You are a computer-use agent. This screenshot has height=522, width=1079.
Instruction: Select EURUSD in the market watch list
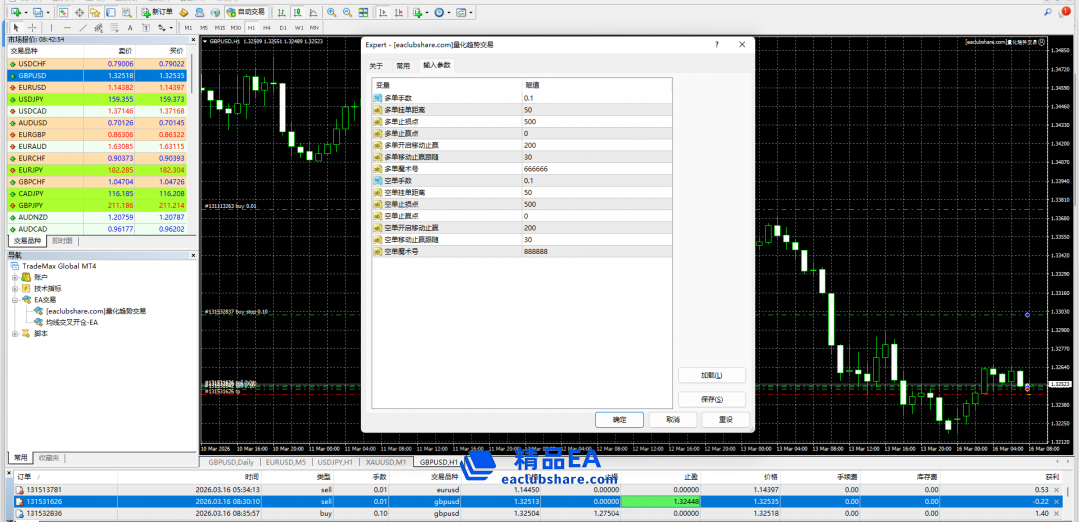click(33, 87)
